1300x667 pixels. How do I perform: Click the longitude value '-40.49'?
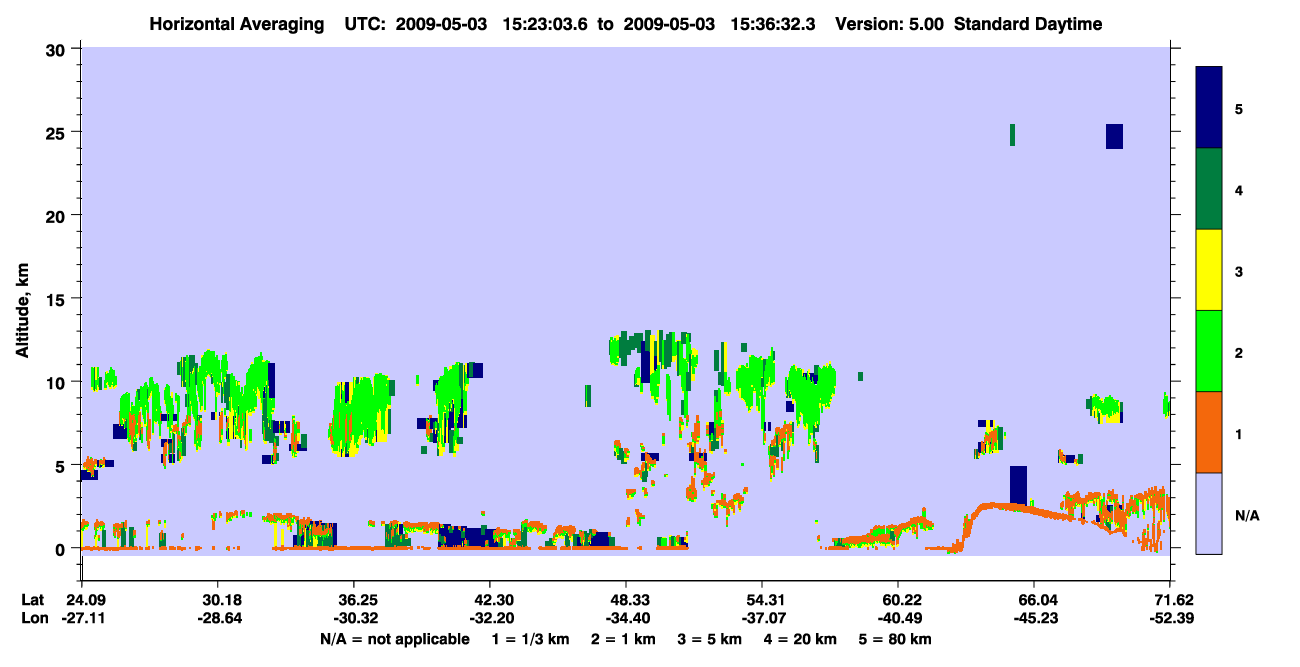pyautogui.click(x=898, y=618)
